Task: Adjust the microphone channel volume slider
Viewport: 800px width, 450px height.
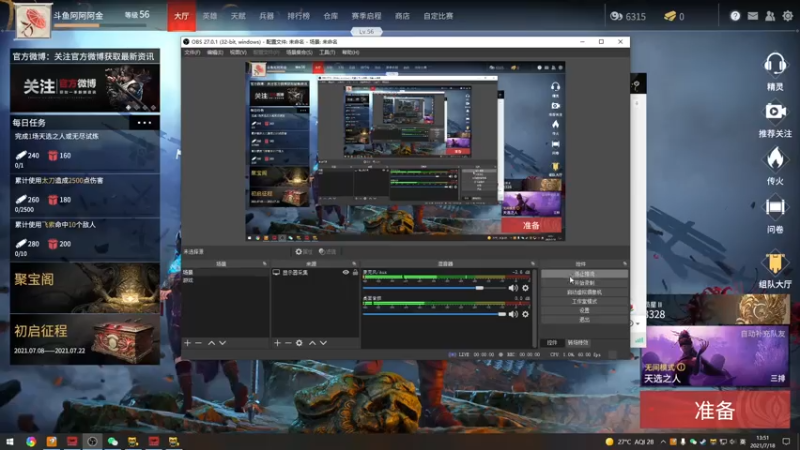Action: tap(434, 288)
